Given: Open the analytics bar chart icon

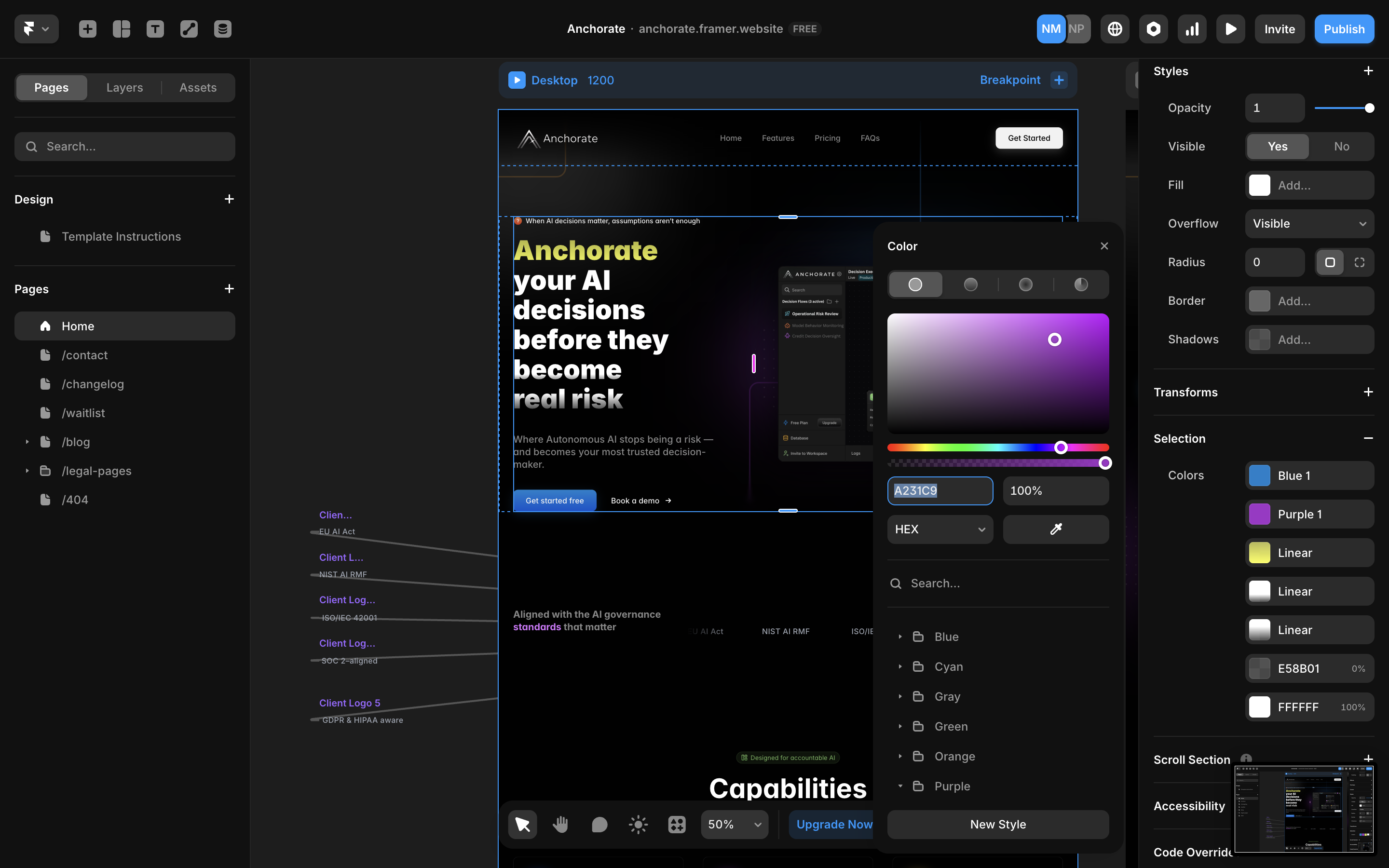Looking at the screenshot, I should tap(1192, 29).
